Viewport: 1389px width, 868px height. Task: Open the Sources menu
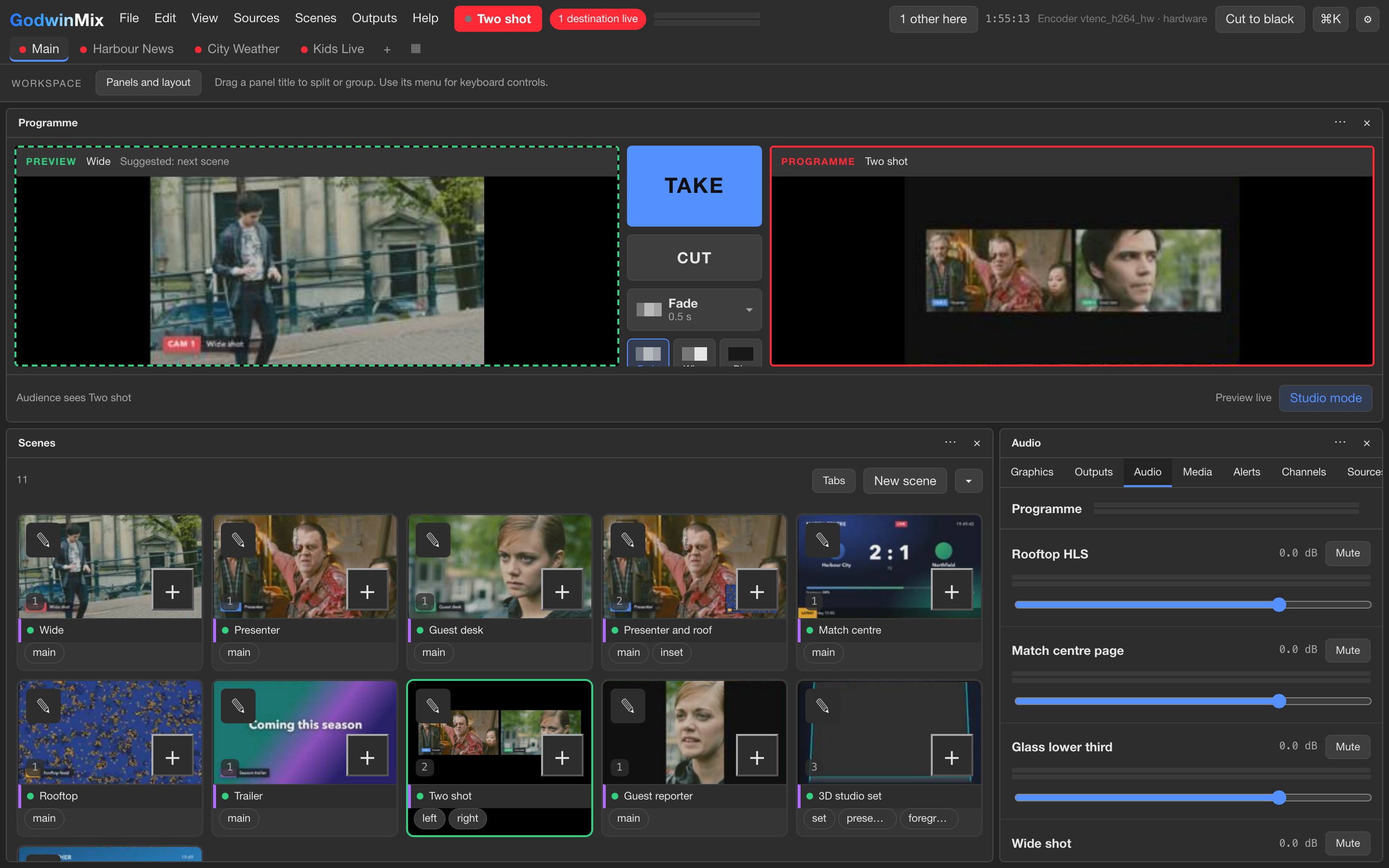pos(256,18)
